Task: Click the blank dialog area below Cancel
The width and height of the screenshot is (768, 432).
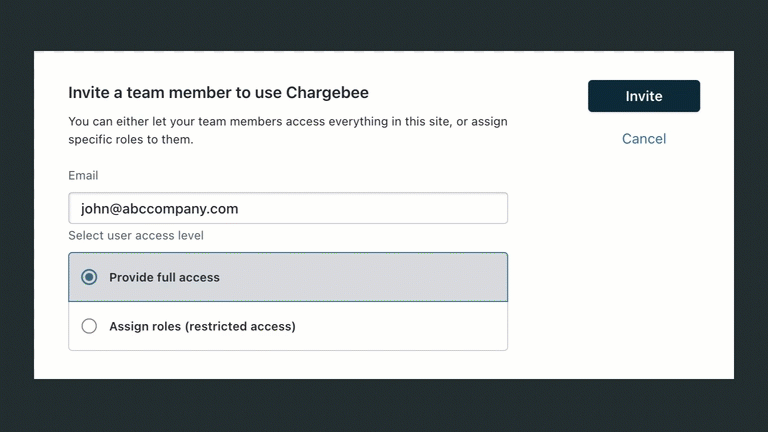Action: (x=643, y=260)
